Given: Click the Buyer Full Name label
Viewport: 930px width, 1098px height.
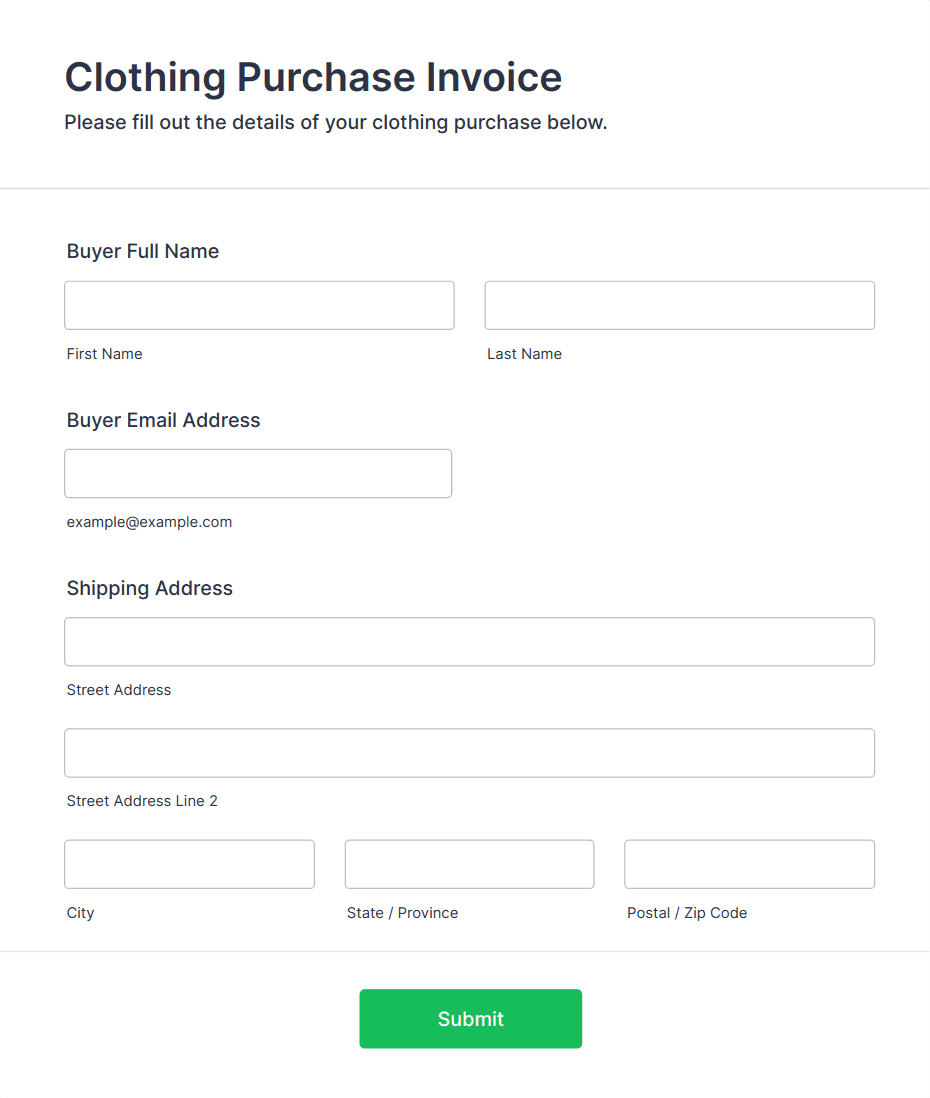Looking at the screenshot, I should pyautogui.click(x=143, y=251).
